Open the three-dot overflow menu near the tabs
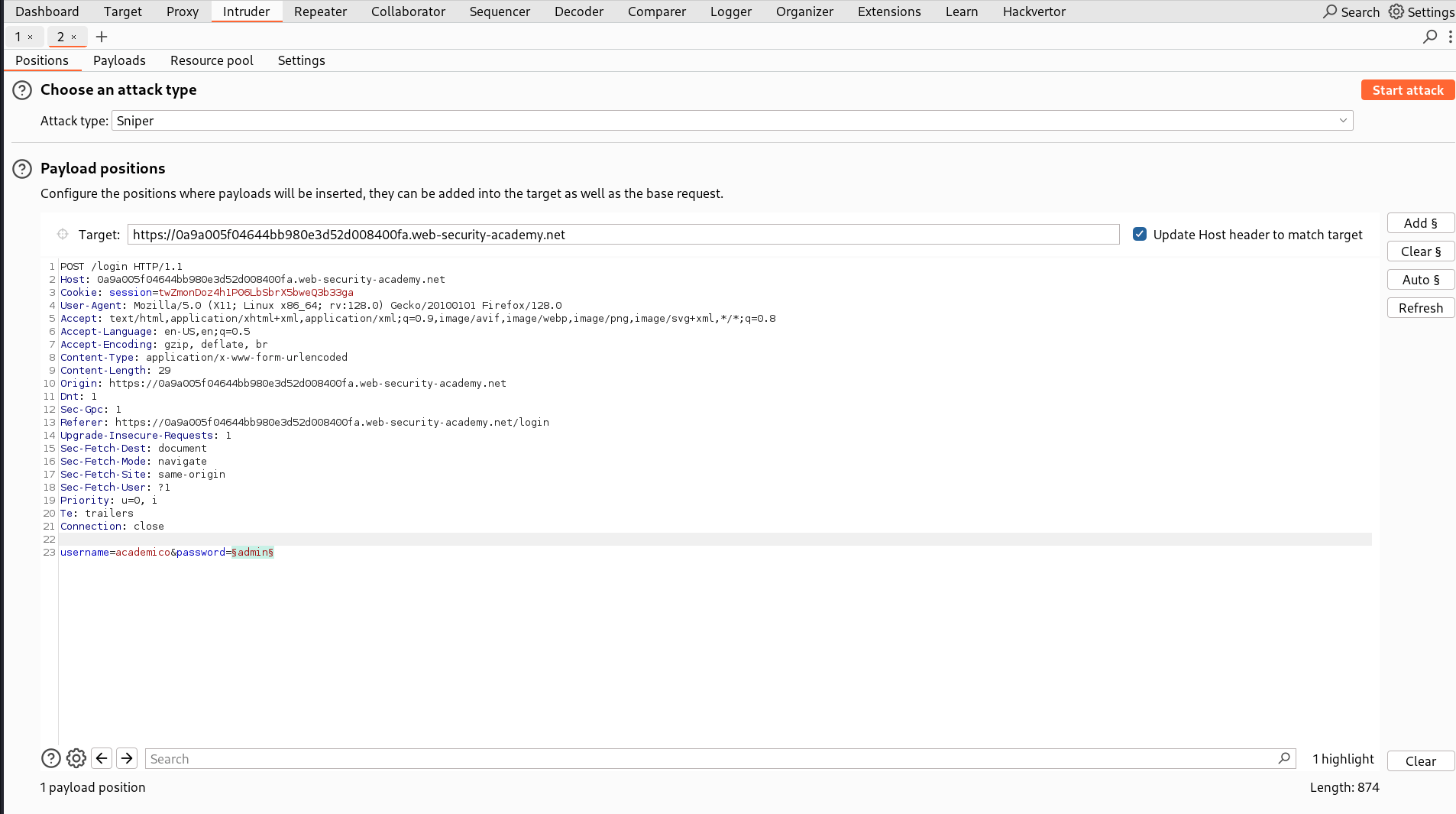The height and width of the screenshot is (814, 1456). click(1451, 36)
